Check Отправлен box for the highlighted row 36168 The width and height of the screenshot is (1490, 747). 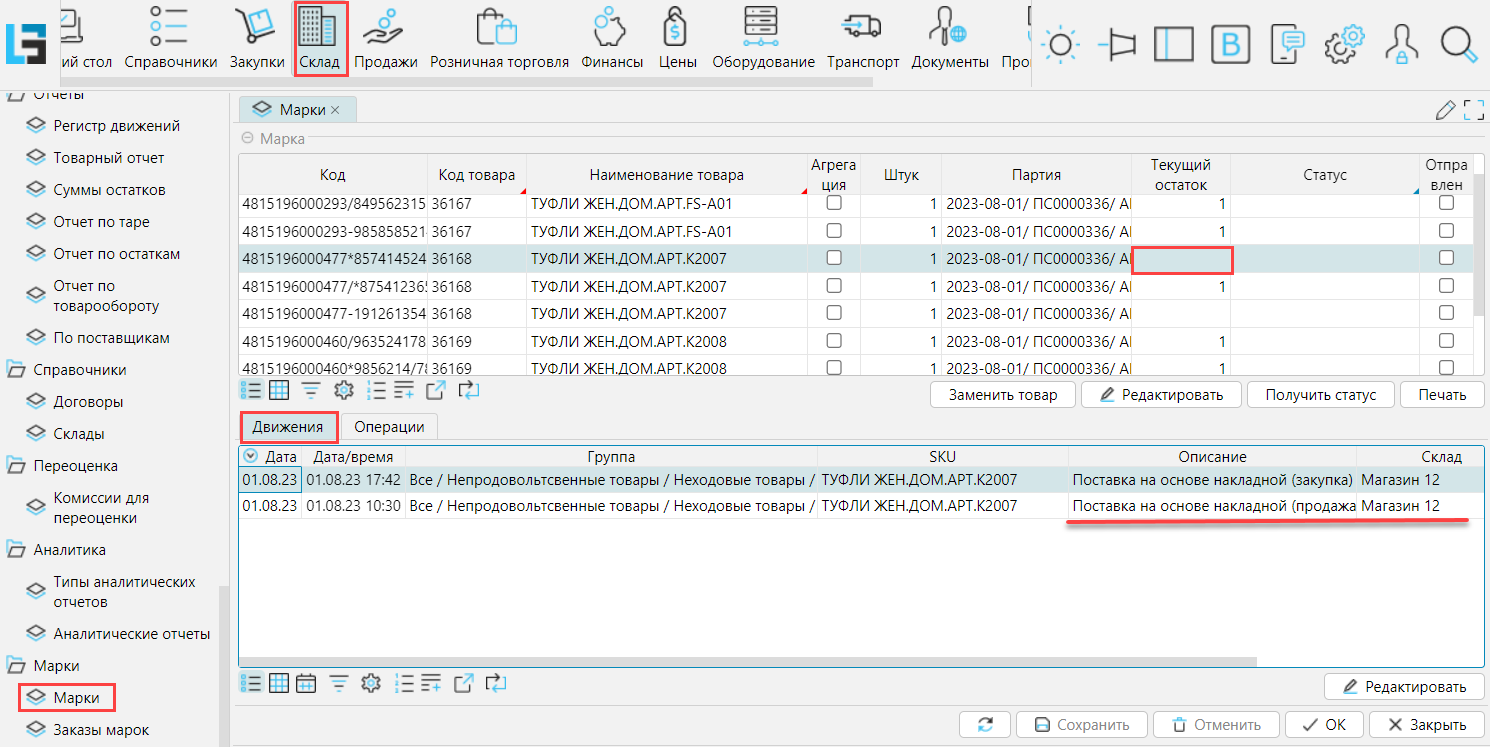1446,258
